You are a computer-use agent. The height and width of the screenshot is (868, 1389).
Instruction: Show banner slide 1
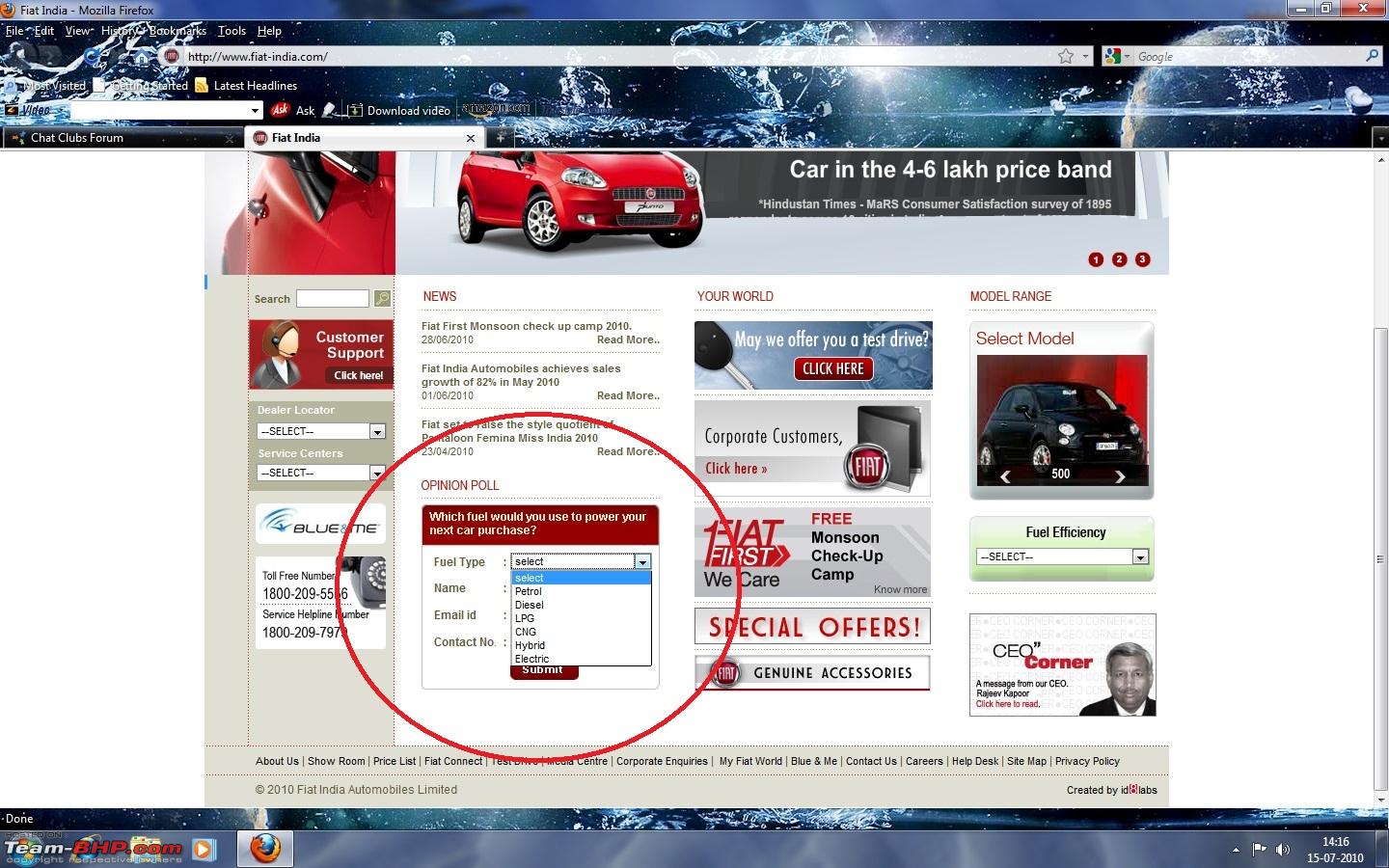pyautogui.click(x=1096, y=259)
